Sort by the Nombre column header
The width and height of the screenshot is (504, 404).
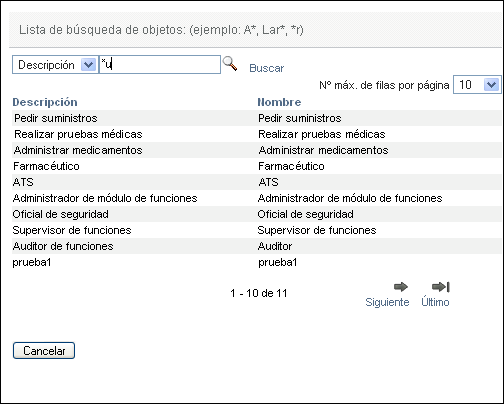[279, 102]
